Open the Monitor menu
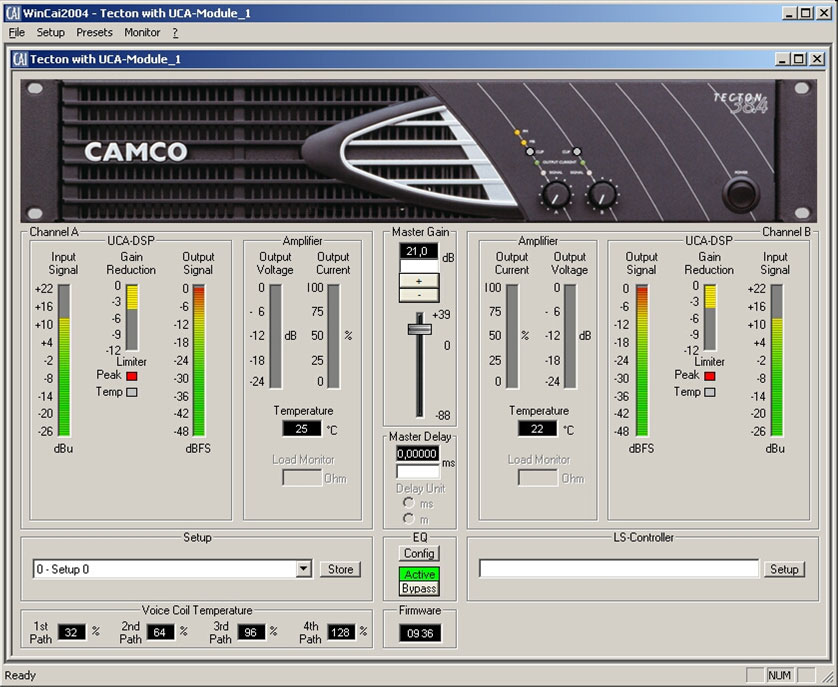Viewport: 838px width, 687px height. point(142,33)
